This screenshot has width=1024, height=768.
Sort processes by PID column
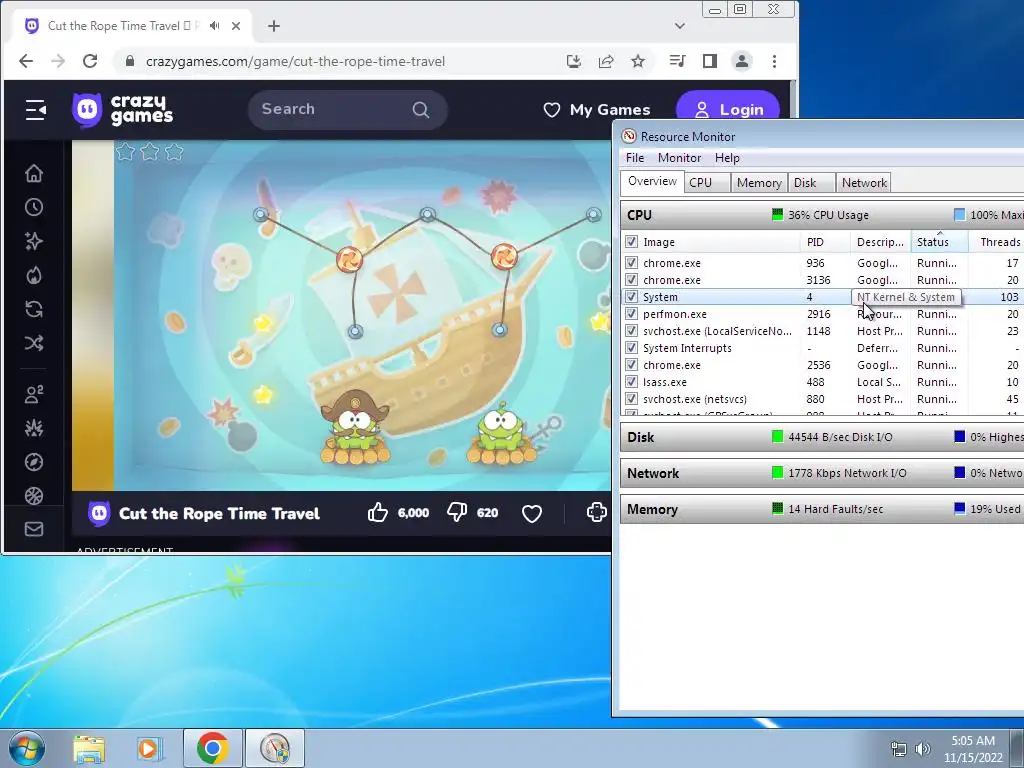825,242
